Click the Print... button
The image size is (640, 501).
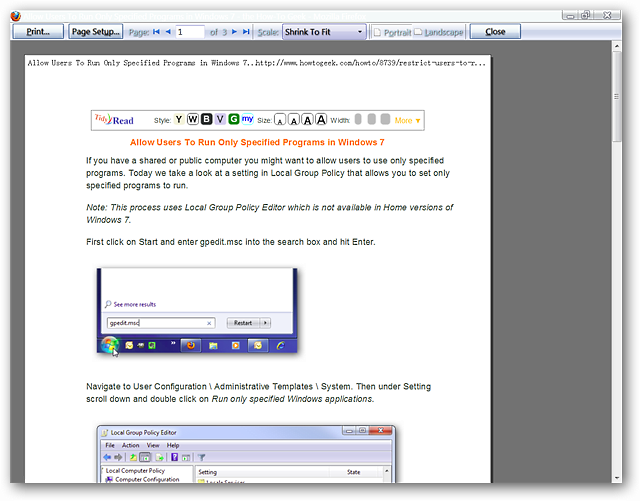(x=38, y=31)
